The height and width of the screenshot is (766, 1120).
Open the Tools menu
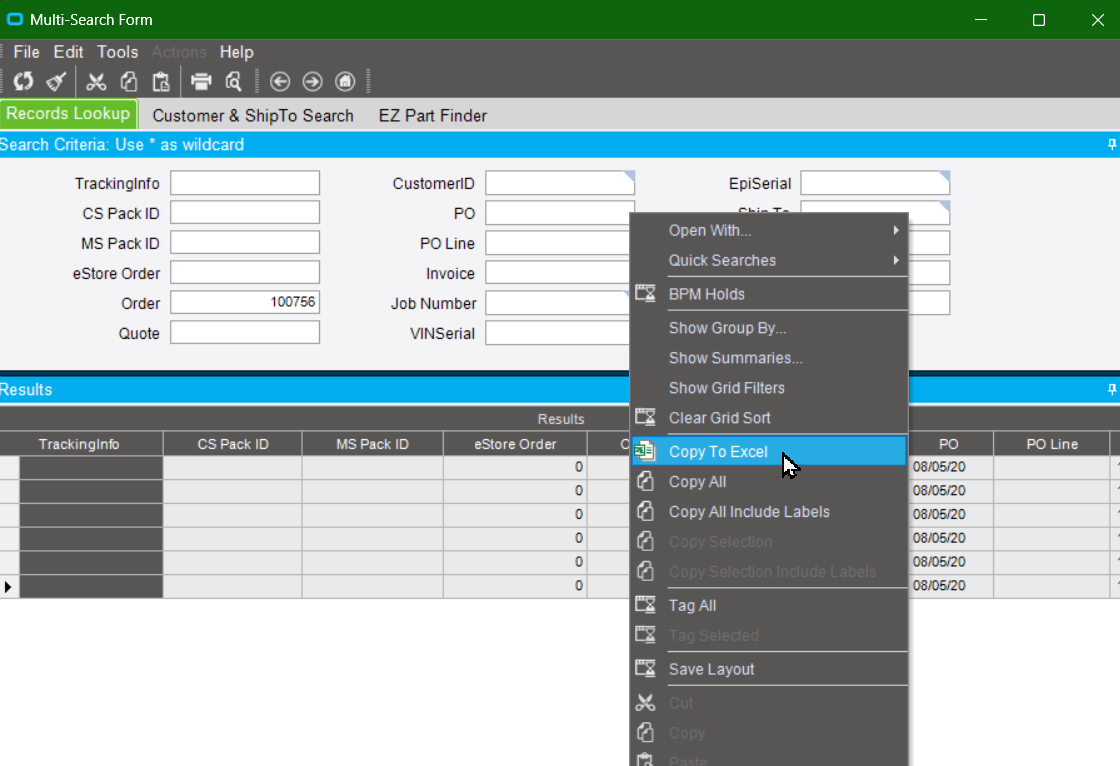pos(117,51)
